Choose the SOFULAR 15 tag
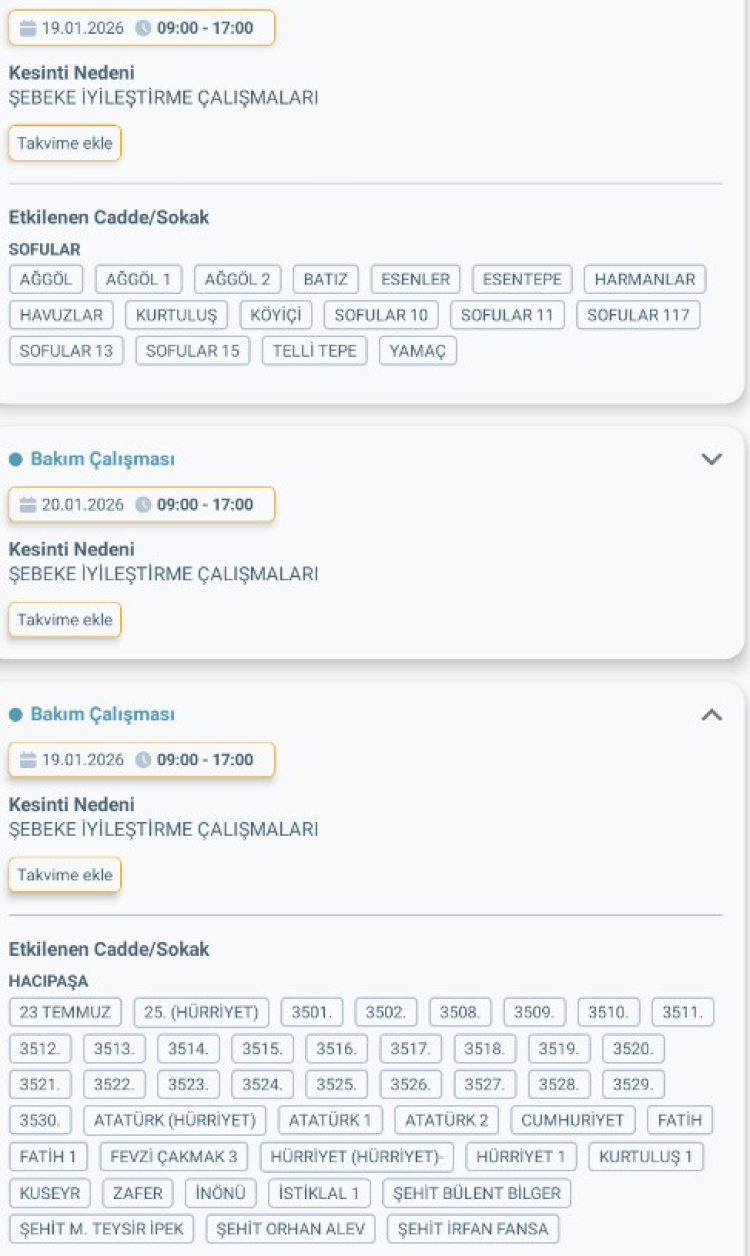 click(x=193, y=351)
